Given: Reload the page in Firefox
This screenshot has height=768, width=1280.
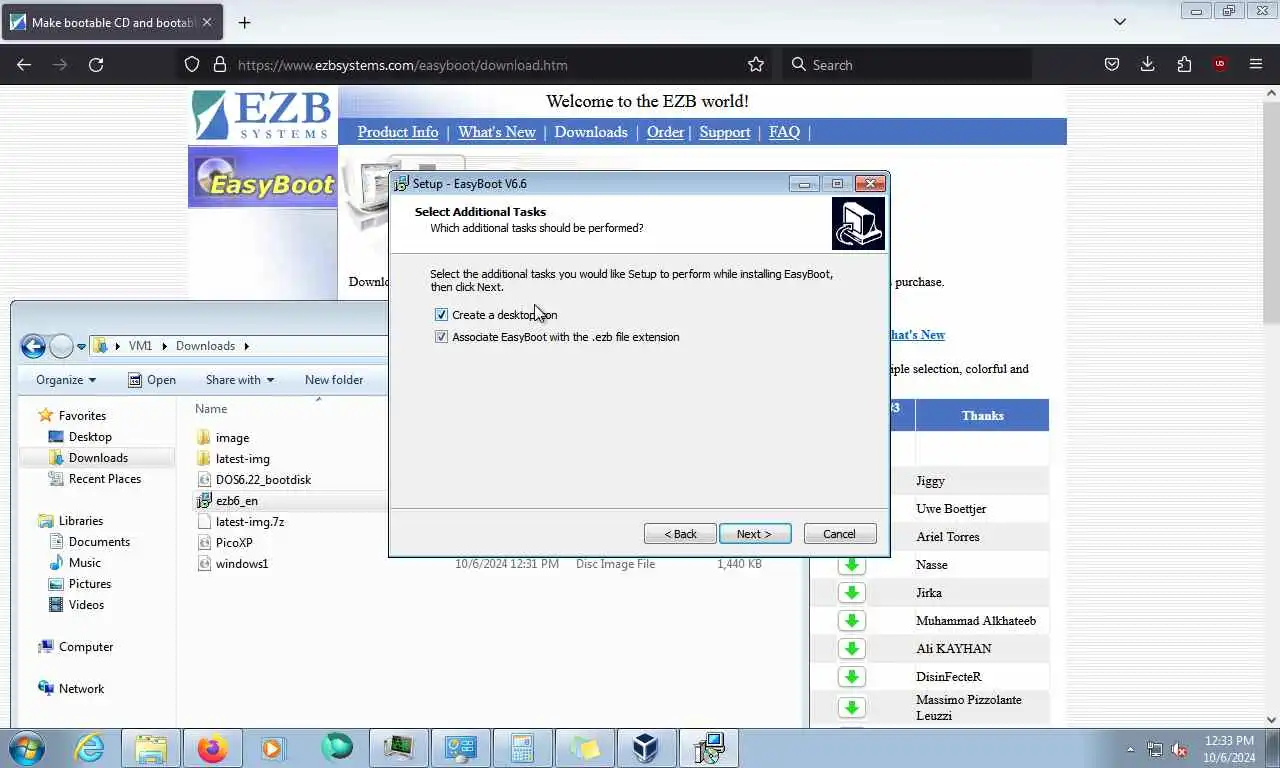Looking at the screenshot, I should 96,65.
